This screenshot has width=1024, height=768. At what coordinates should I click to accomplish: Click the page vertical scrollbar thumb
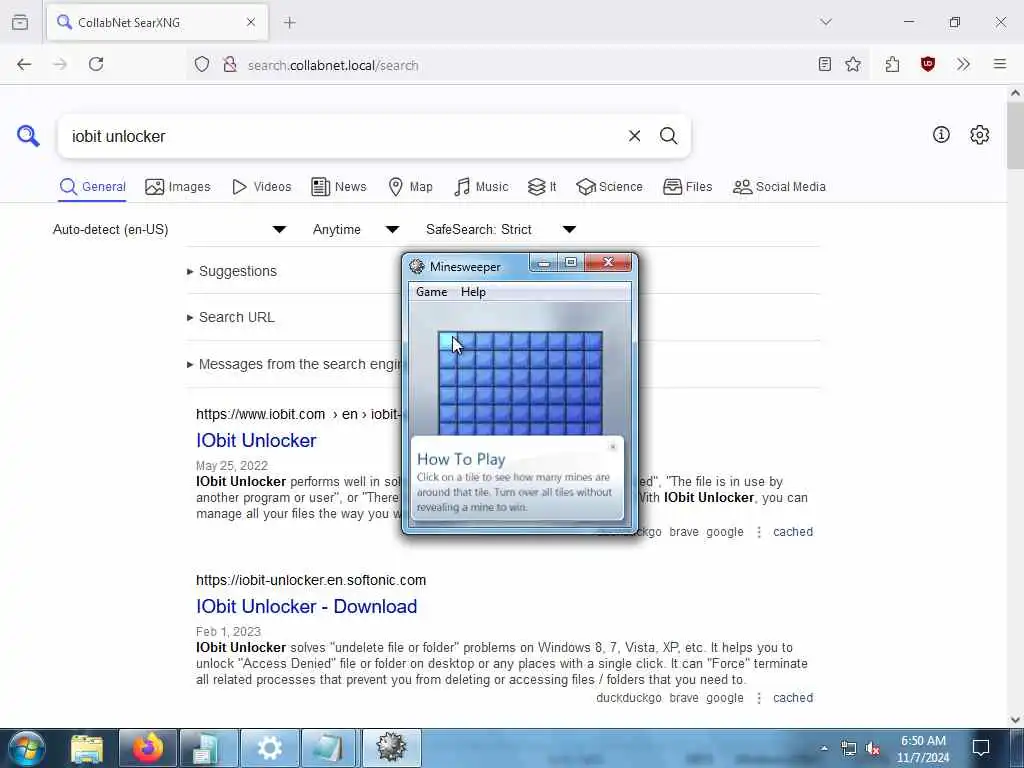[1015, 136]
